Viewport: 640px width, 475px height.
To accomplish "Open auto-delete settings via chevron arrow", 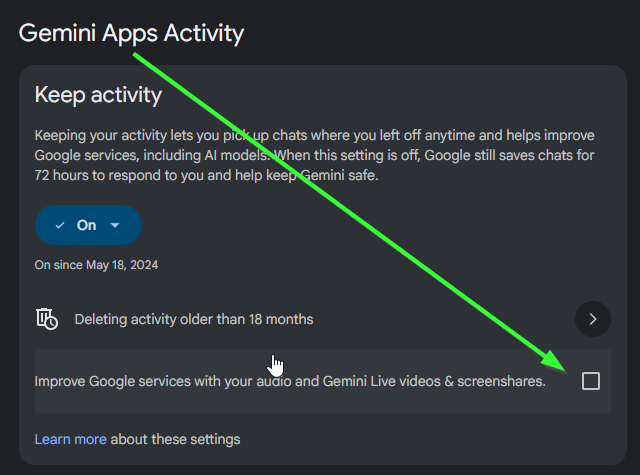I will (x=593, y=319).
